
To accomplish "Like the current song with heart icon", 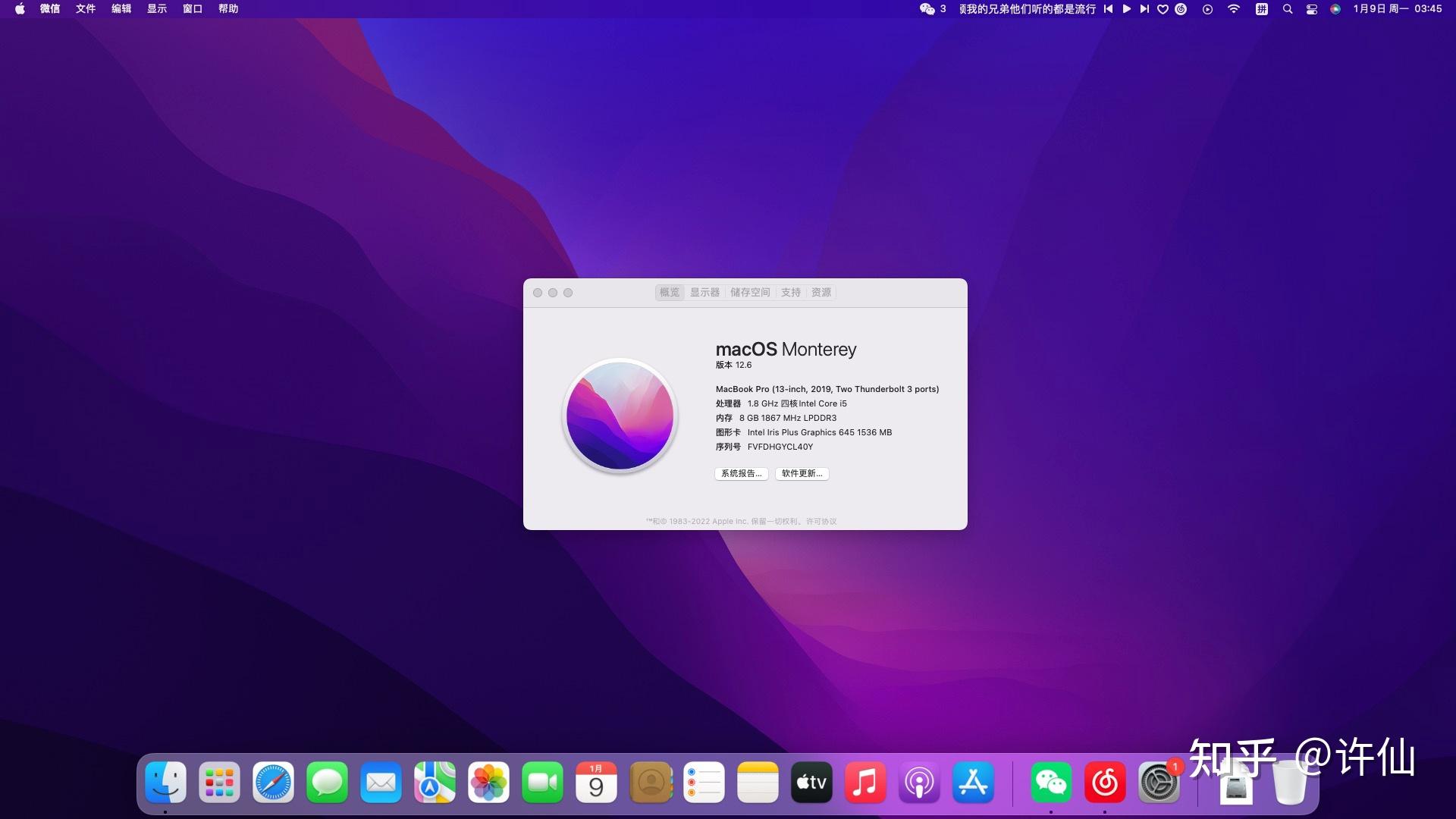I will tap(1163, 9).
